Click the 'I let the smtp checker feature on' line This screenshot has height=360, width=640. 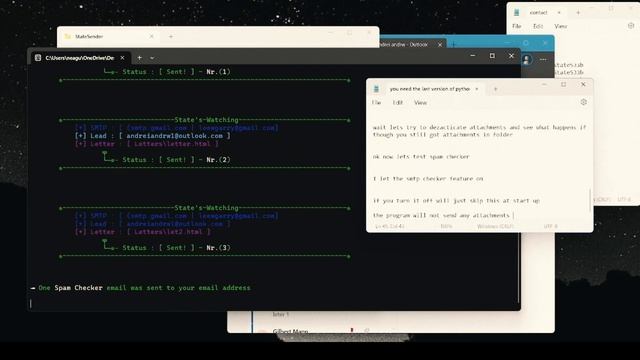click(428, 178)
